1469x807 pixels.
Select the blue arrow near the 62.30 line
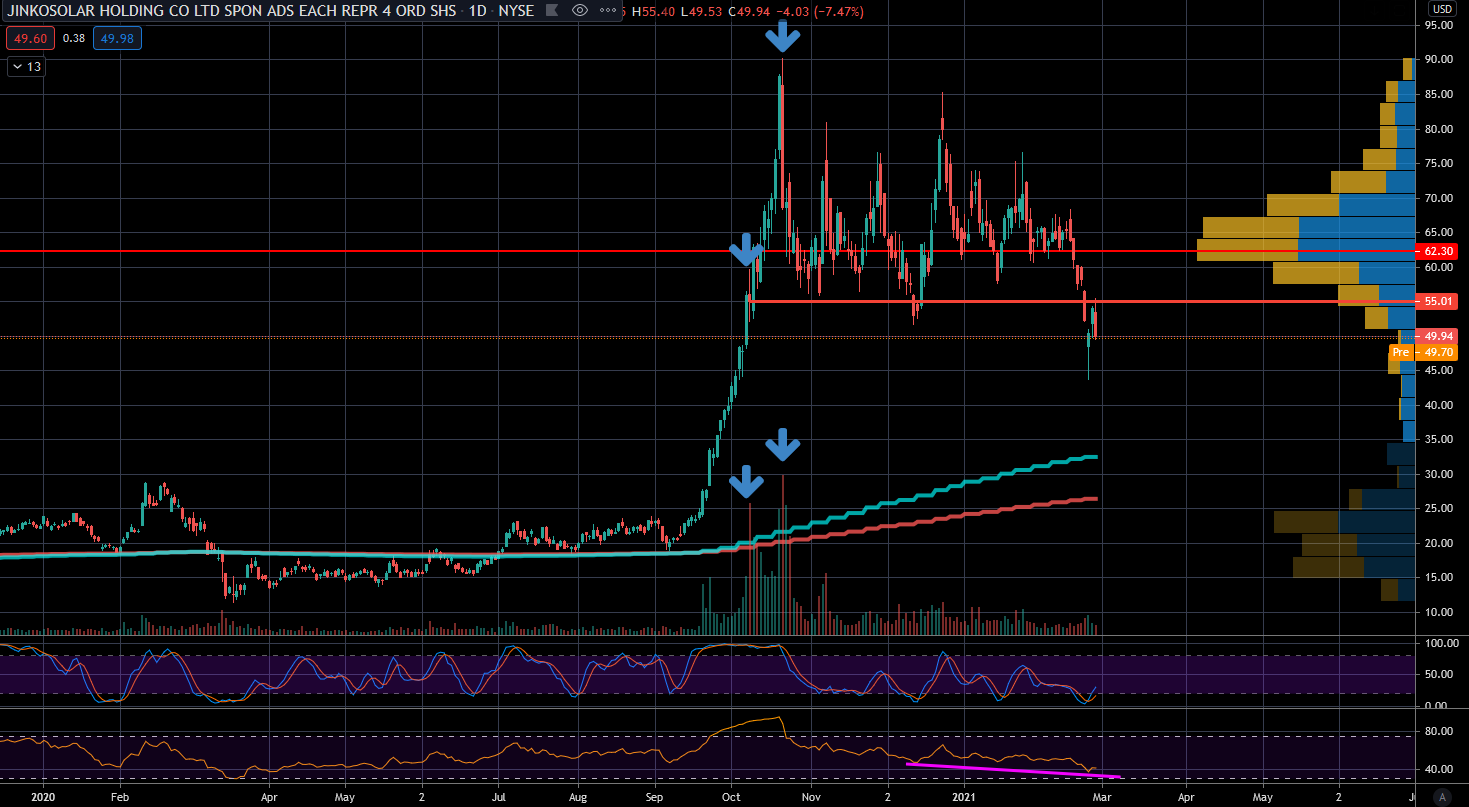745,250
